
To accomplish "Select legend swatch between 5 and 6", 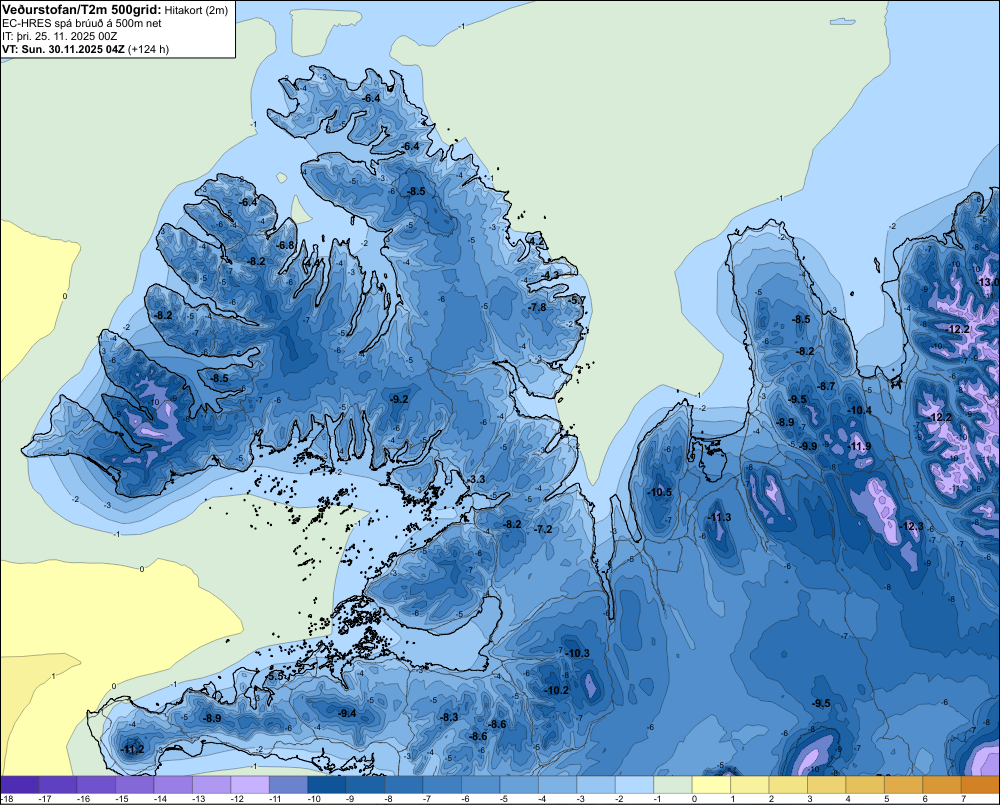I will coord(903,785).
